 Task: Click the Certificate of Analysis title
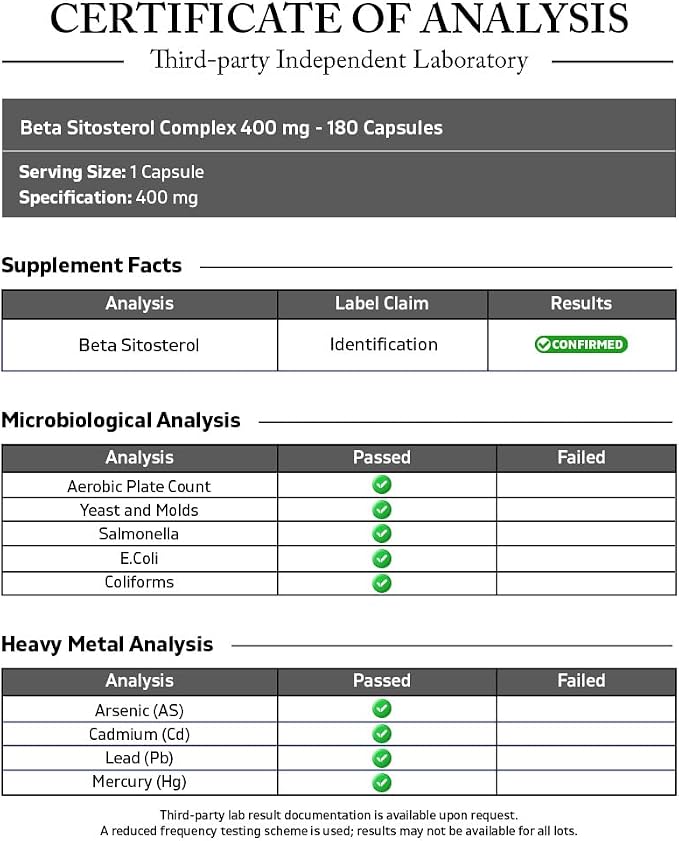(339, 19)
